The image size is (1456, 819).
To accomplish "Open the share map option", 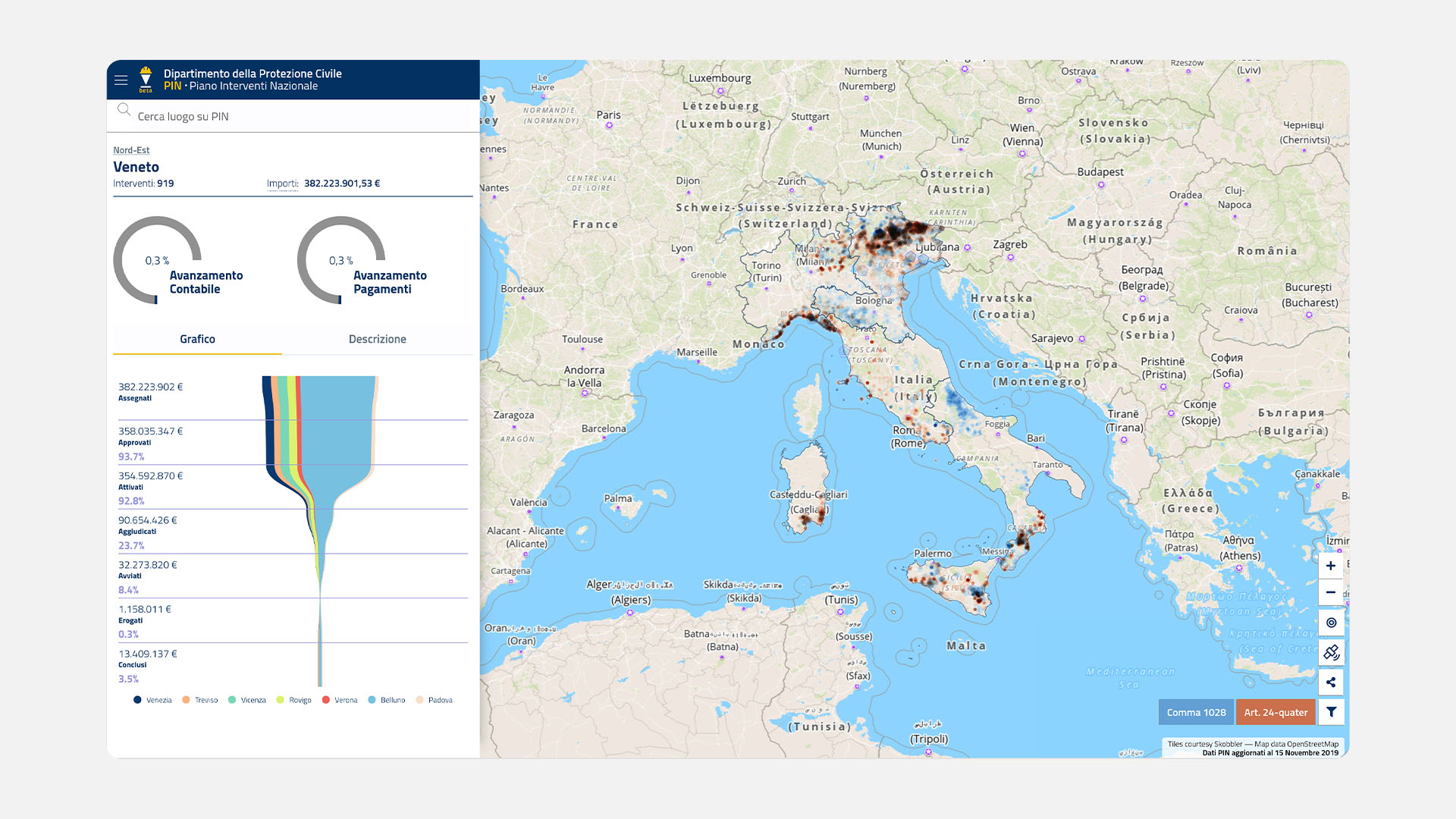I will (x=1331, y=682).
